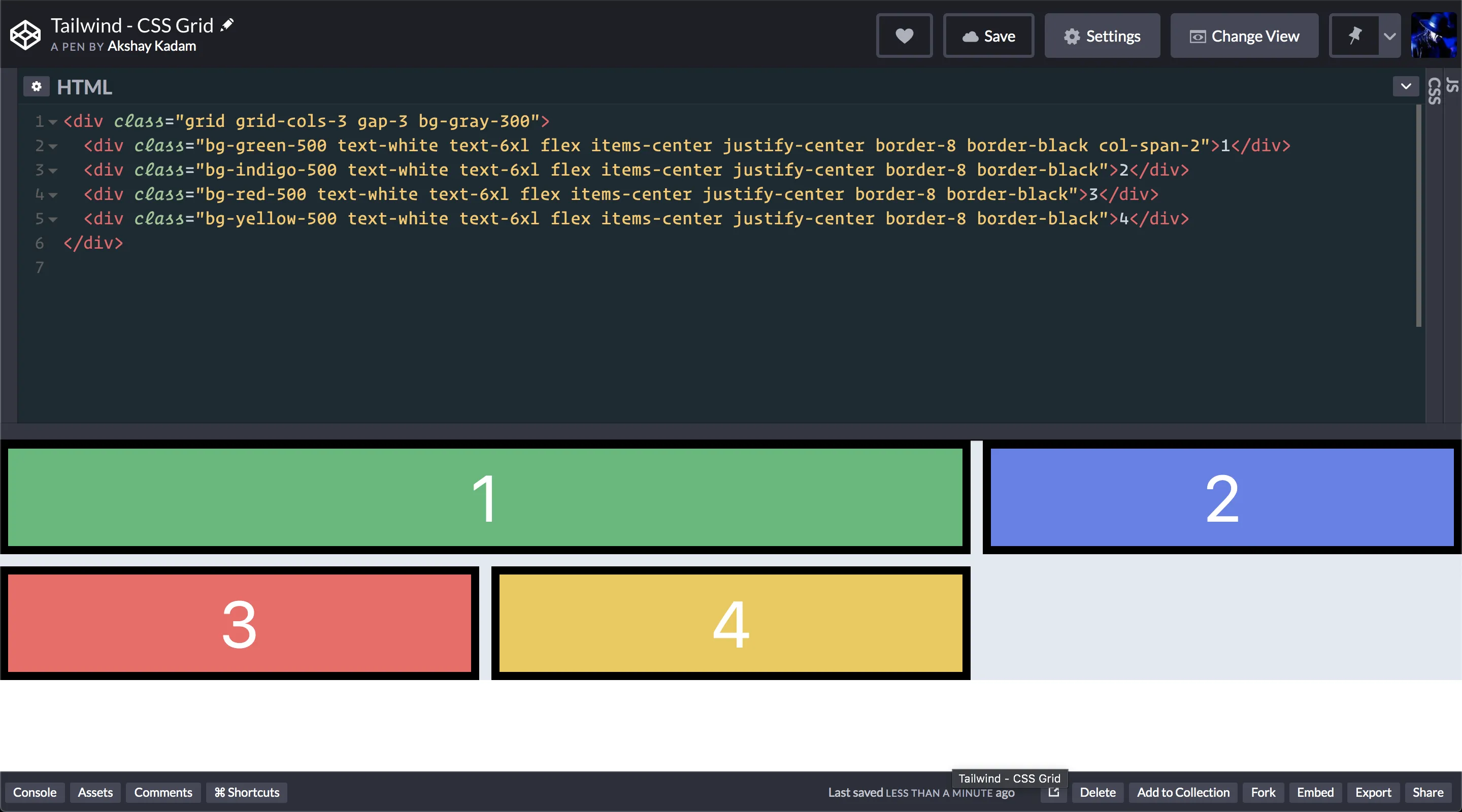Pin the pen using the pushpin icon

pyautogui.click(x=1355, y=36)
